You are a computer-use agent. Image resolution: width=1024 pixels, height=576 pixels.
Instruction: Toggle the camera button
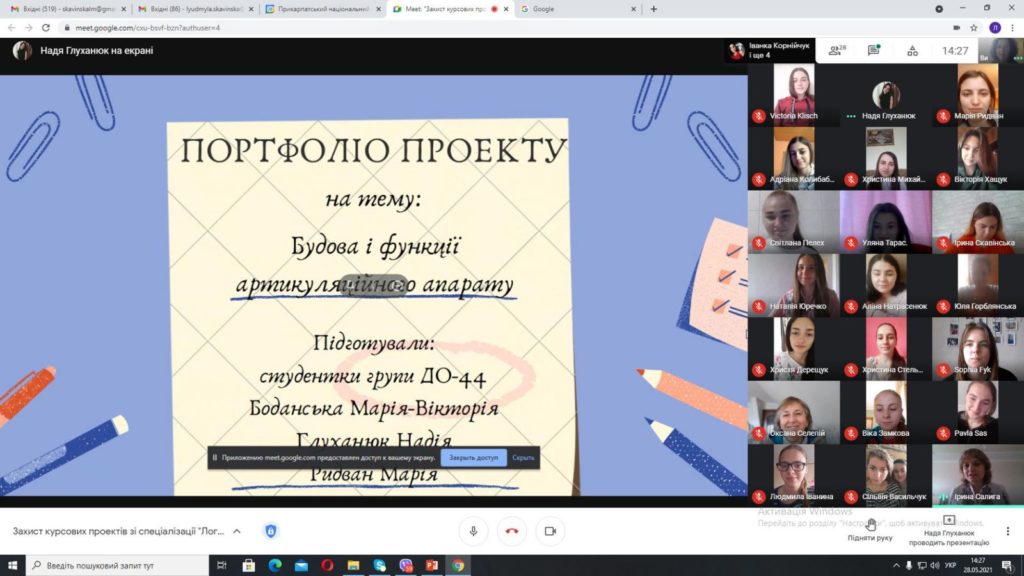(x=549, y=531)
